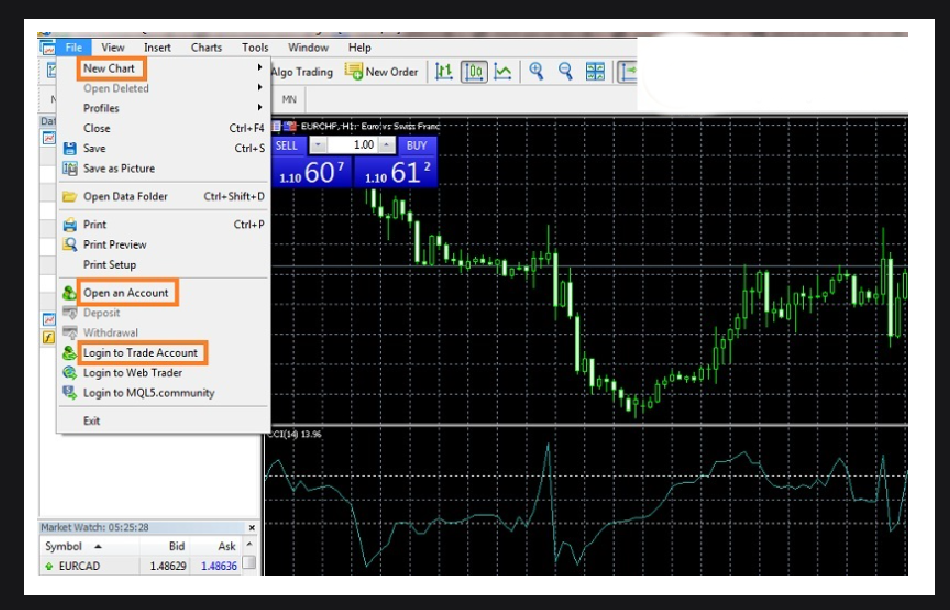Click the ask value 1.48636
This screenshot has width=950, height=610.
click(219, 566)
